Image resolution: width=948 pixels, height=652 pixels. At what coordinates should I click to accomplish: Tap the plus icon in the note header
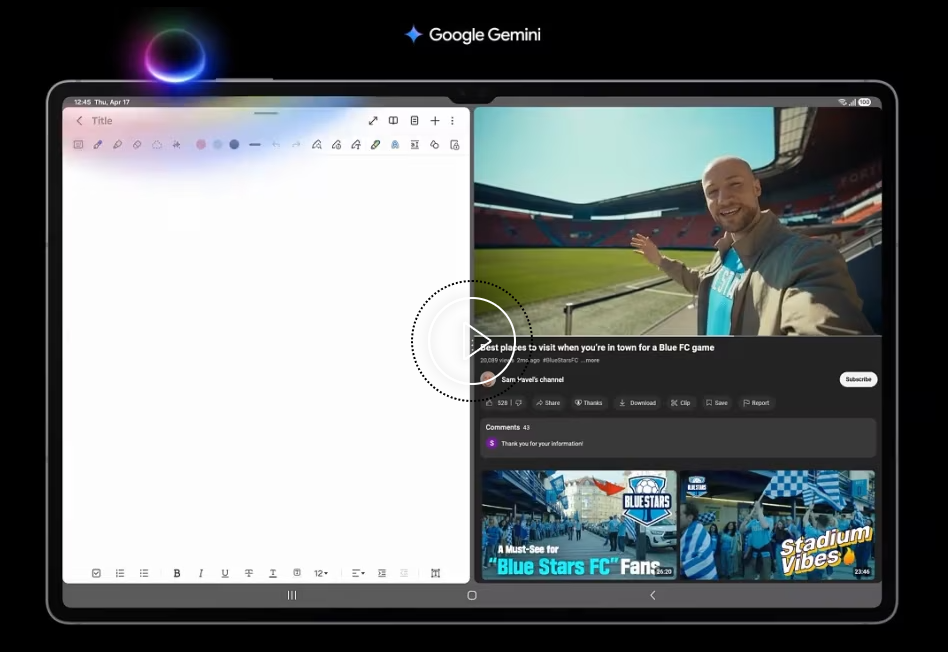435,121
